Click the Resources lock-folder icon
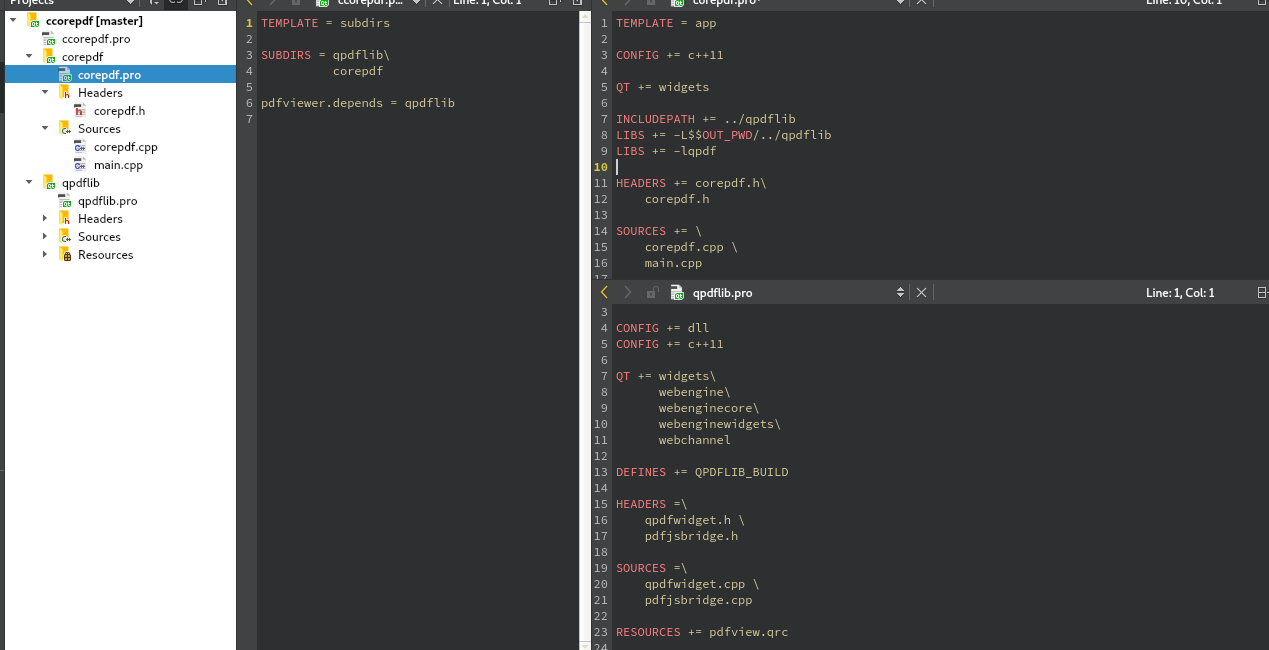This screenshot has height=650, width=1269. 65,255
